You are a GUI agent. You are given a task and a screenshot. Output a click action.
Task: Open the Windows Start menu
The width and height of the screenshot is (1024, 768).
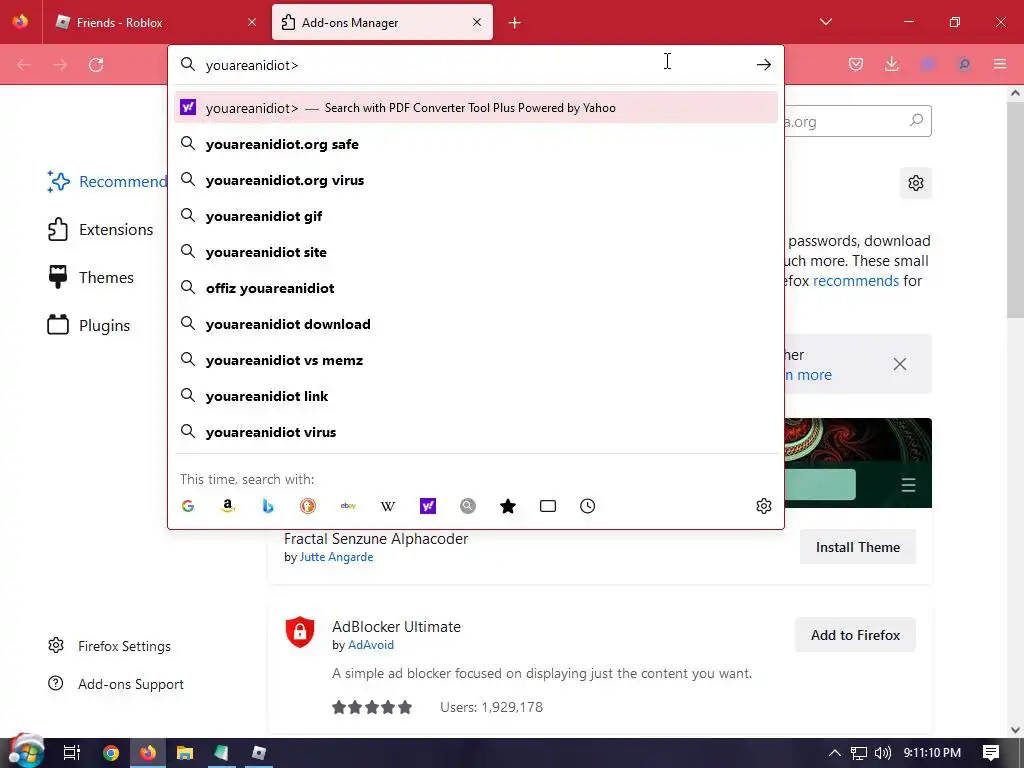(25, 752)
